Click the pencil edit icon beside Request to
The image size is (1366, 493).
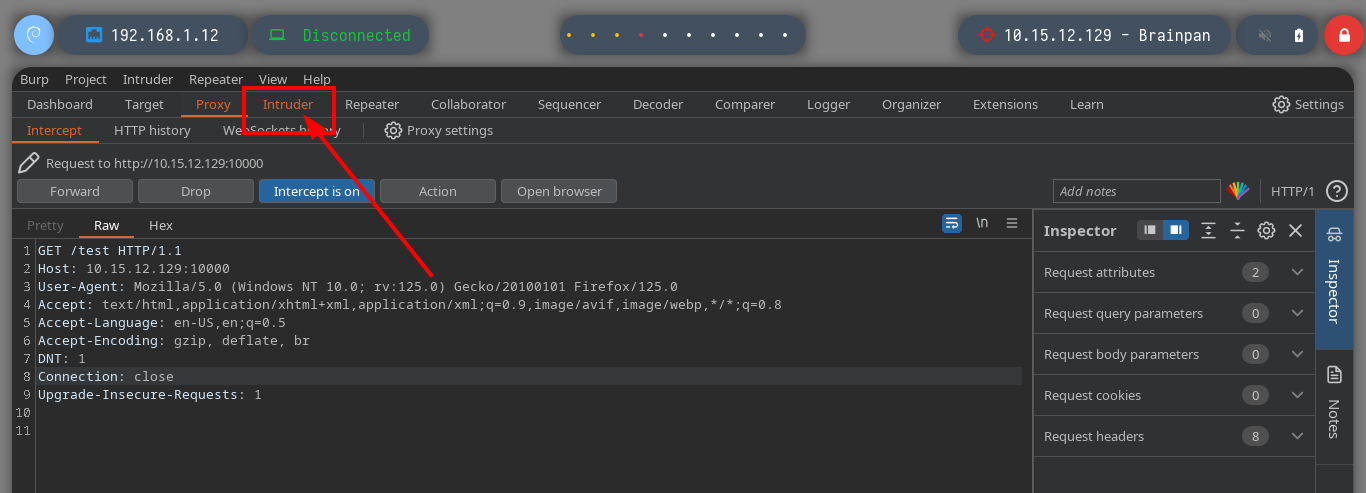pyautogui.click(x=29, y=163)
